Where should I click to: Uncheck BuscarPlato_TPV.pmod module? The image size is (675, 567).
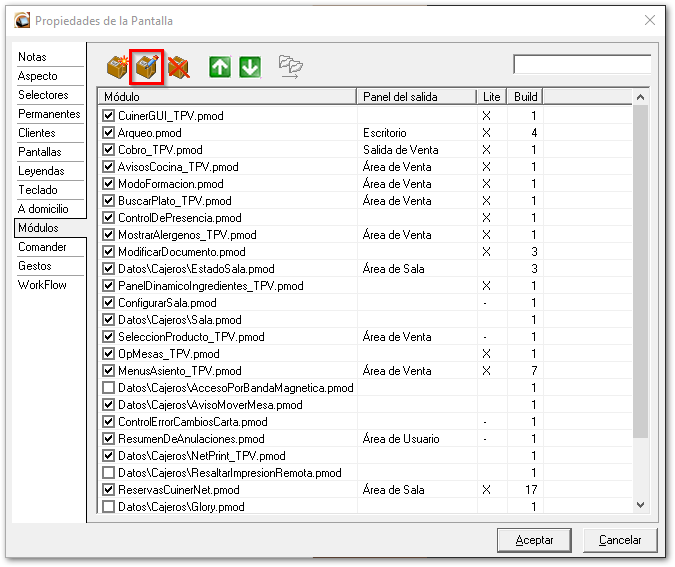click(108, 201)
